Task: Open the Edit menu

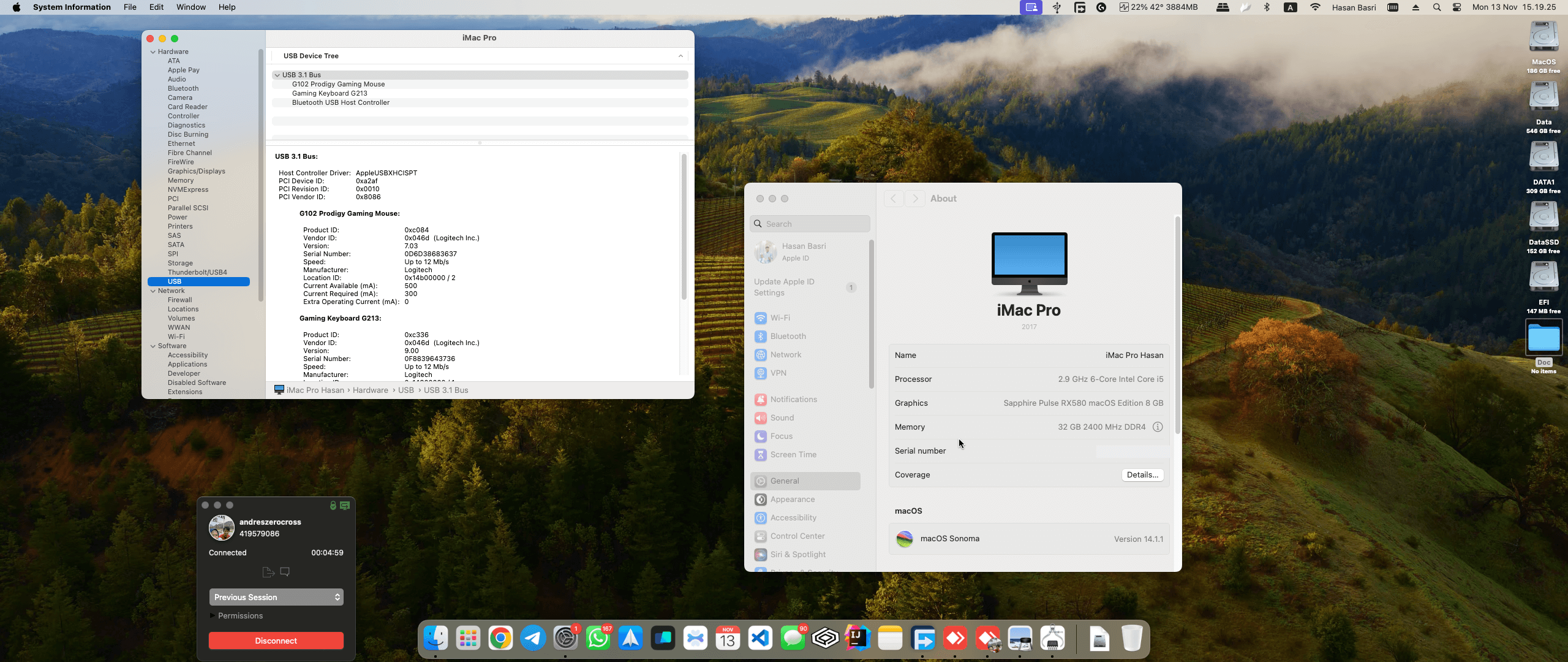Action: tap(157, 7)
